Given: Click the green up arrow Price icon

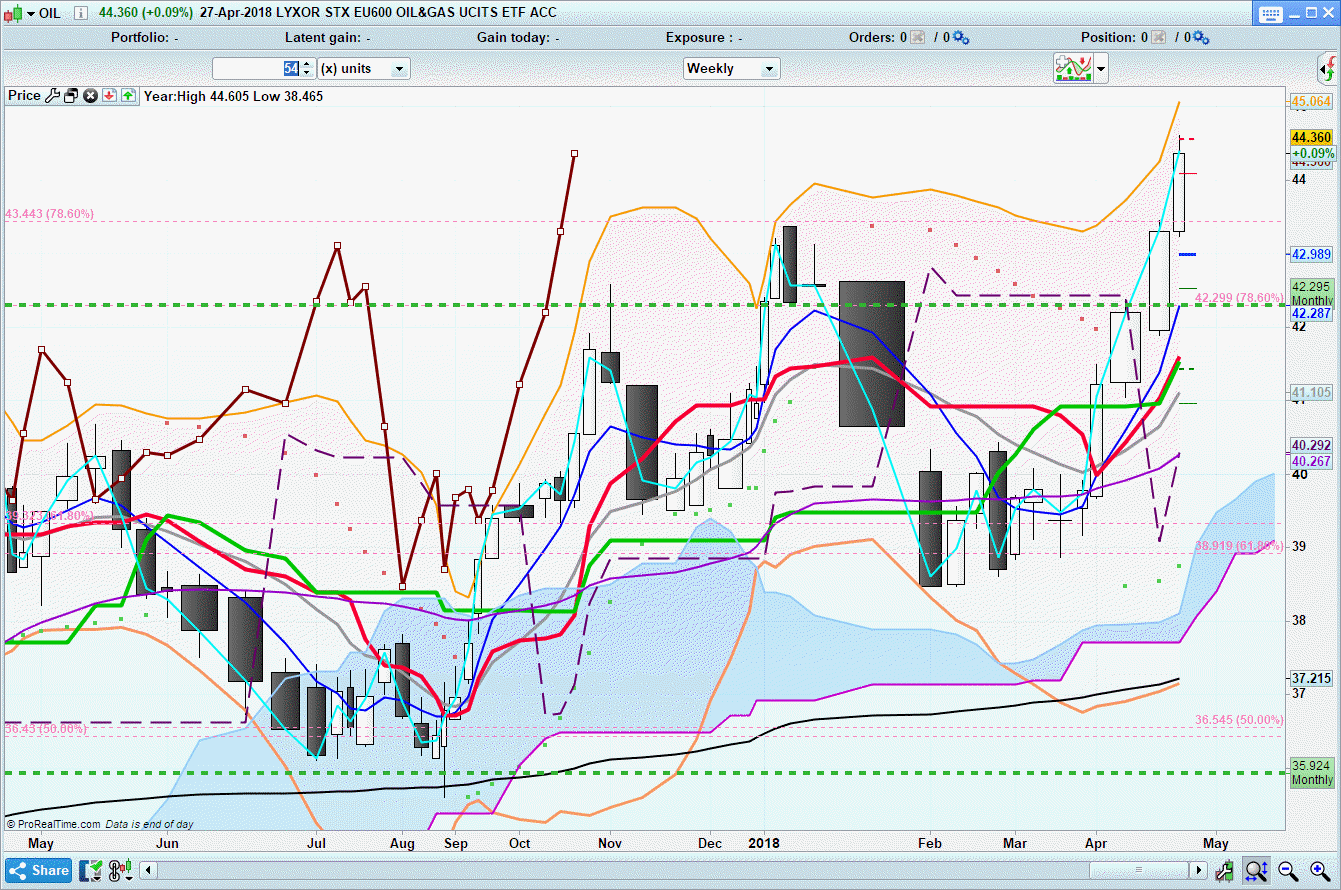Looking at the screenshot, I should [x=128, y=96].
